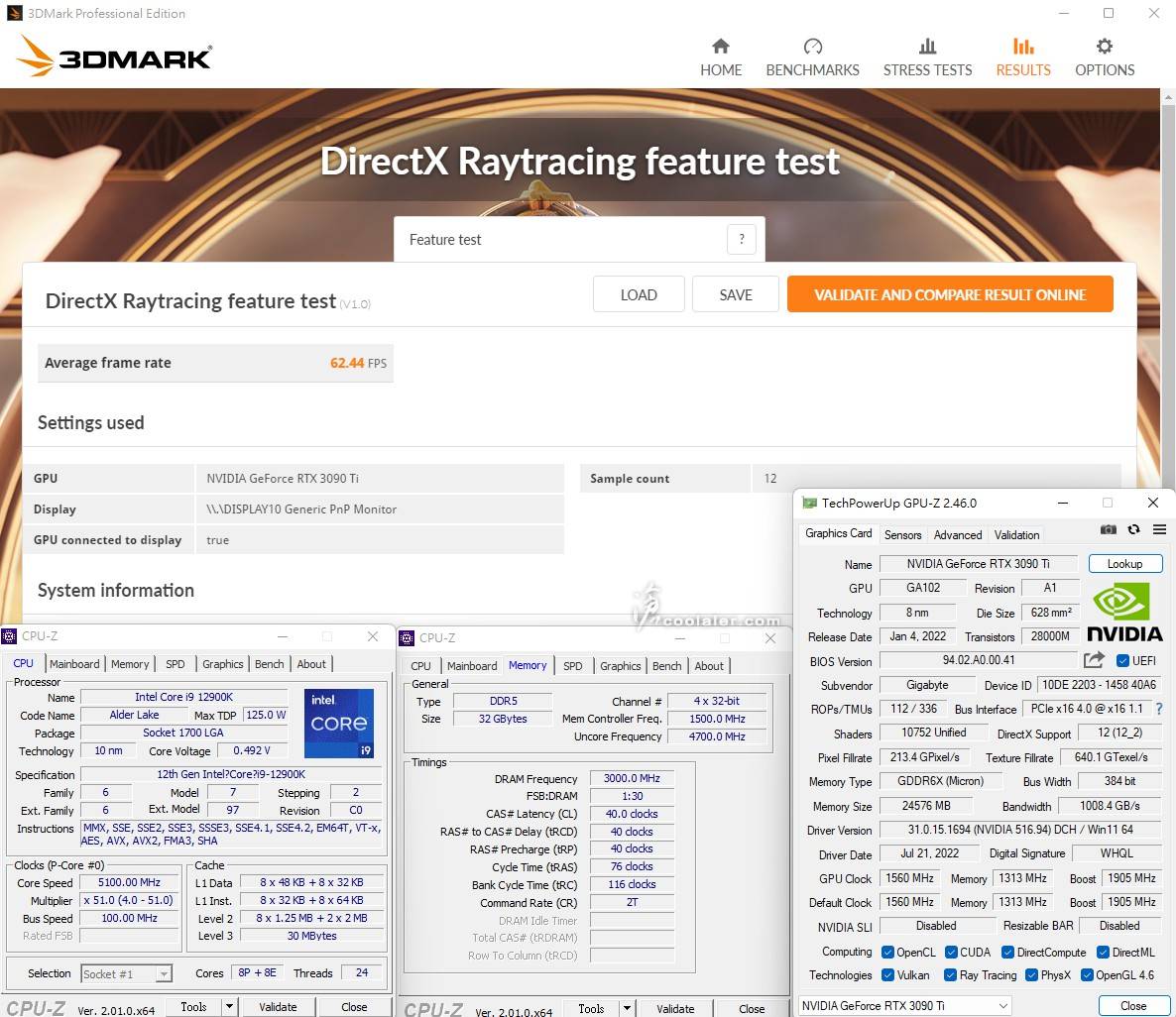
Task: Open About tab in Memory CPU-Z window
Action: 709,665
